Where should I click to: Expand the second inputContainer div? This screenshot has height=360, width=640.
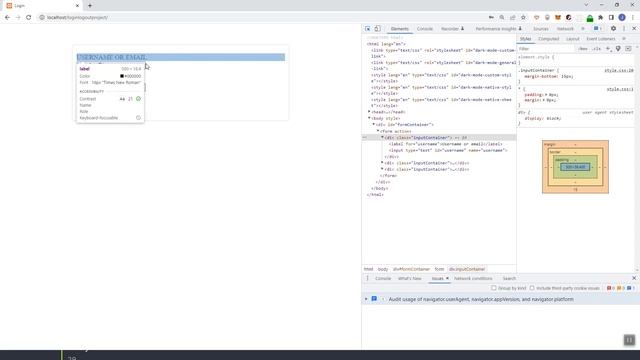tap(382, 163)
